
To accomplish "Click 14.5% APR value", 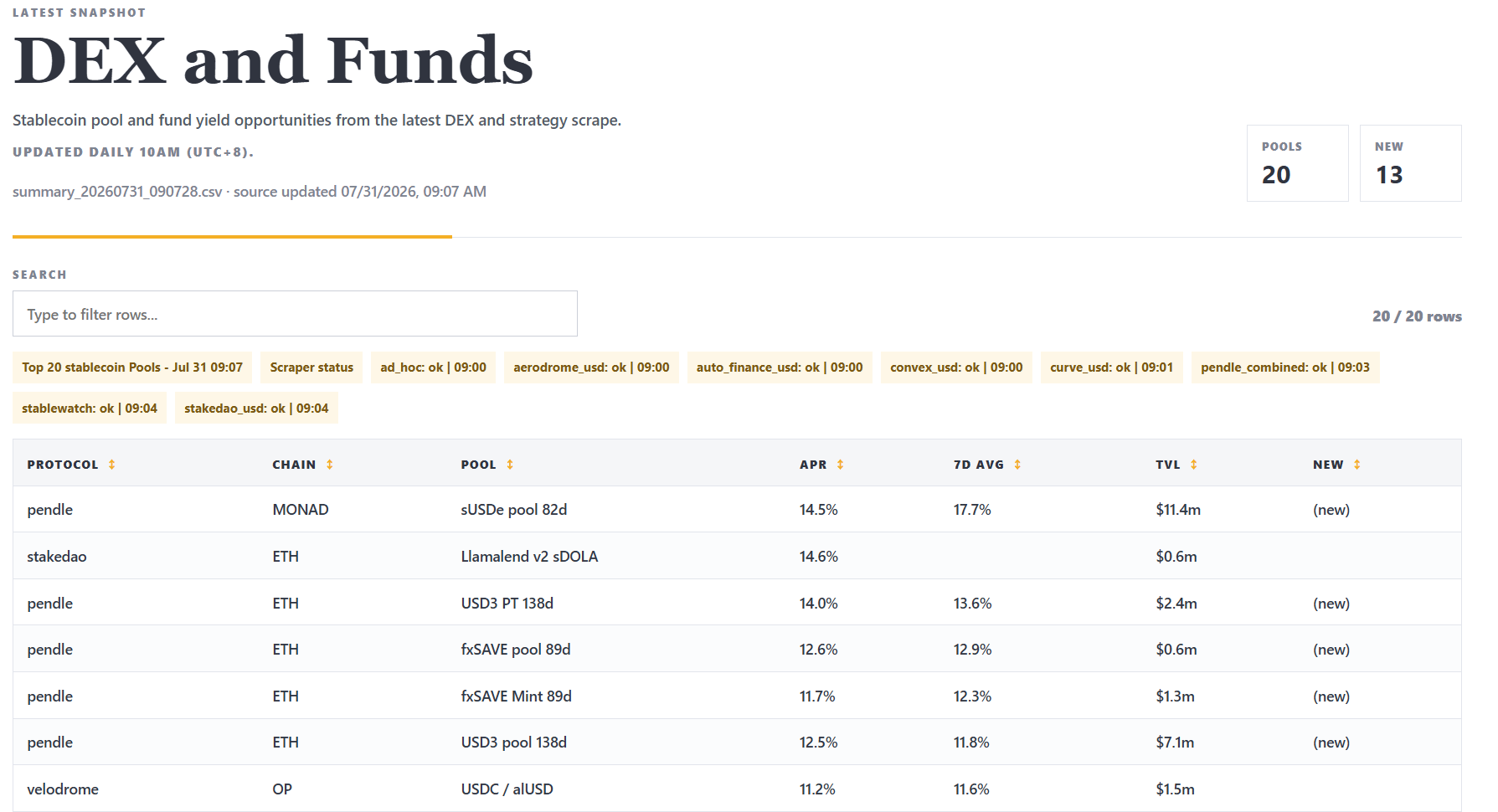I will point(819,510).
